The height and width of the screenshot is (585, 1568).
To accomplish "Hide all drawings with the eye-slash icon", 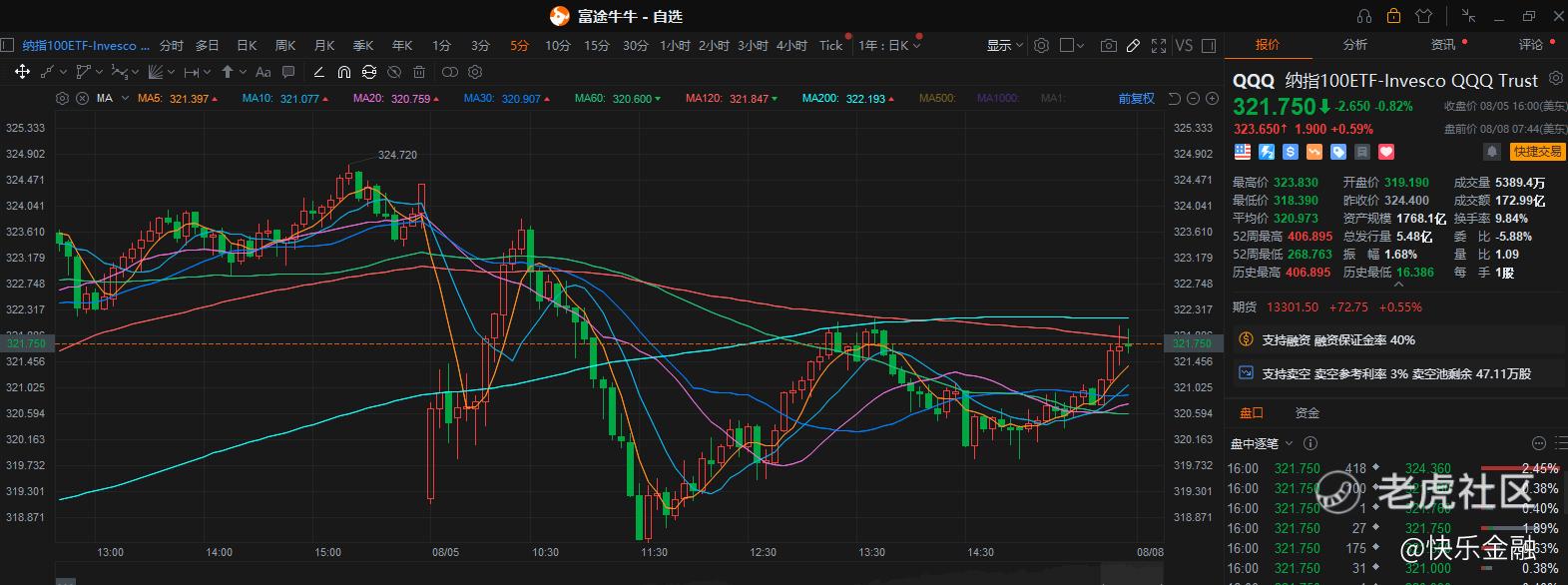I will pyautogui.click(x=394, y=72).
